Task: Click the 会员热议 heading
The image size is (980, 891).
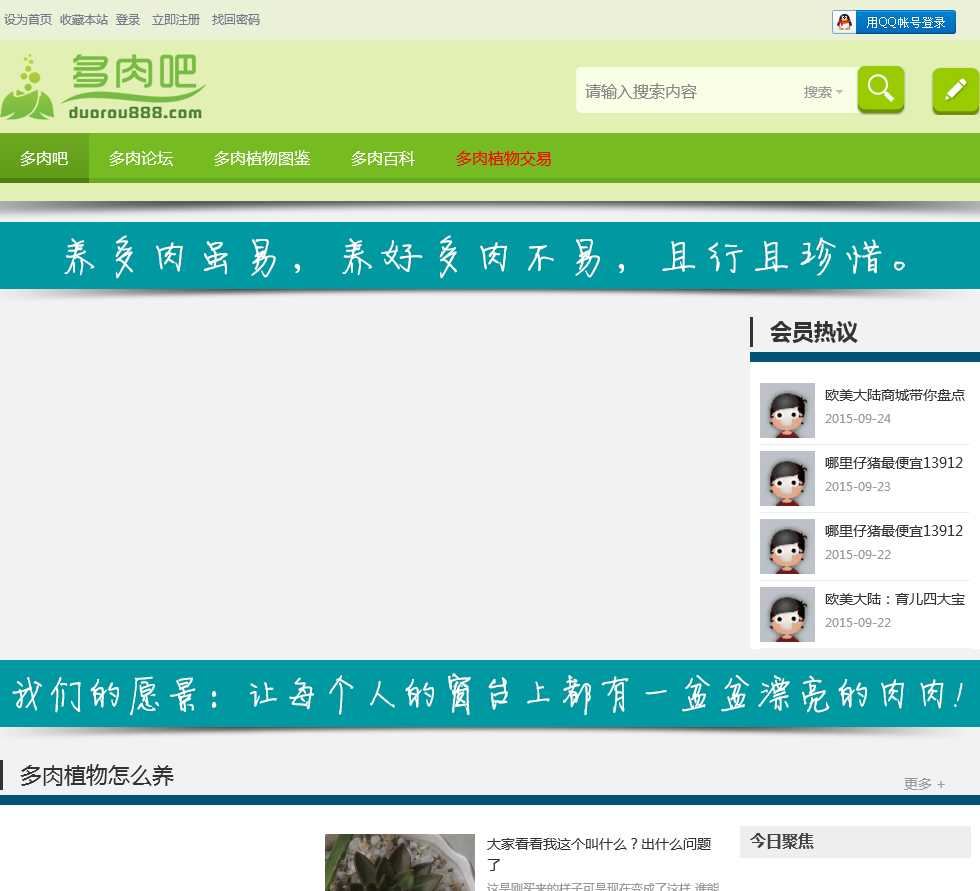Action: pos(813,332)
